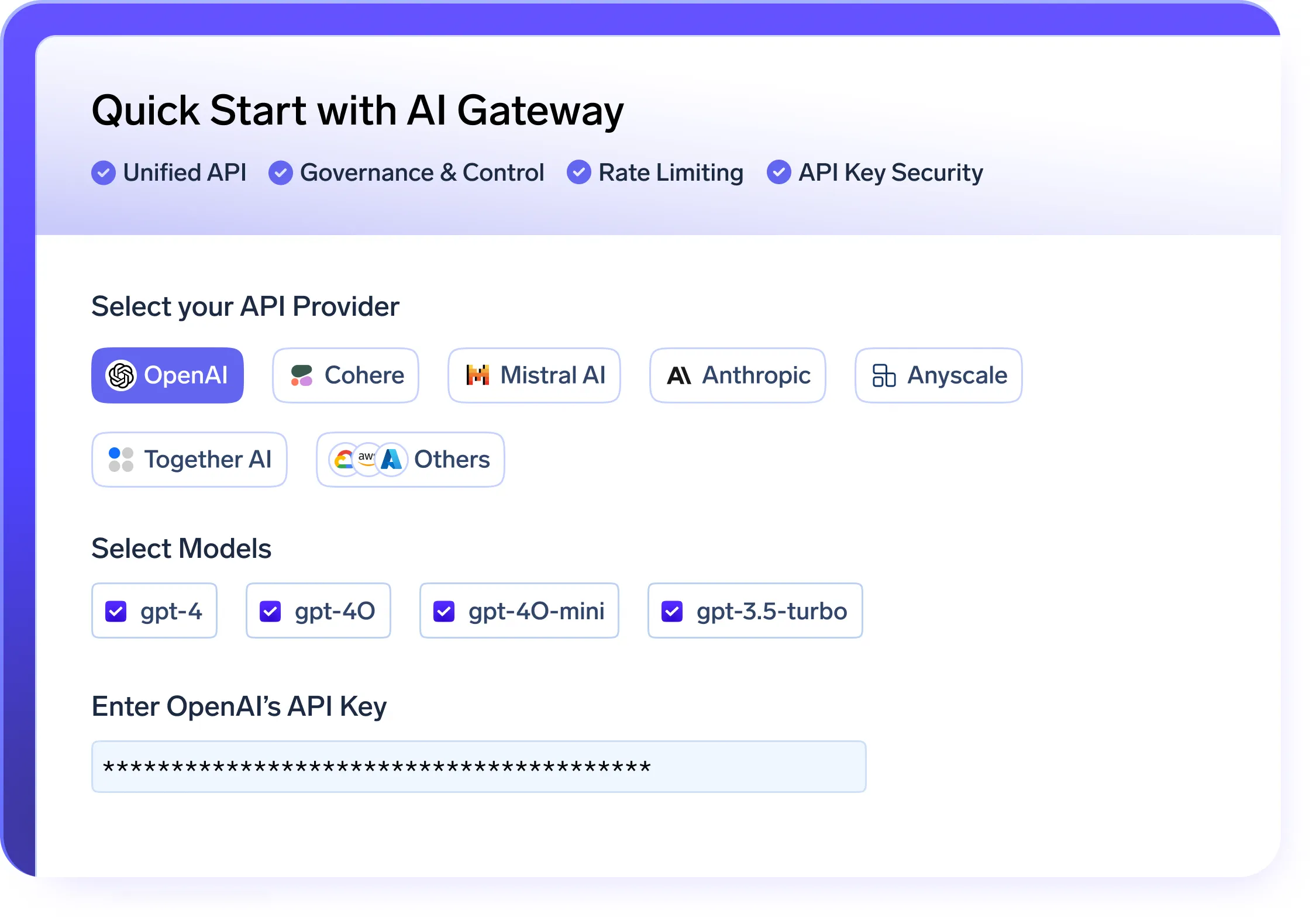The image size is (1316, 921).
Task: Click the Google Cloud logo in Others
Action: click(344, 460)
